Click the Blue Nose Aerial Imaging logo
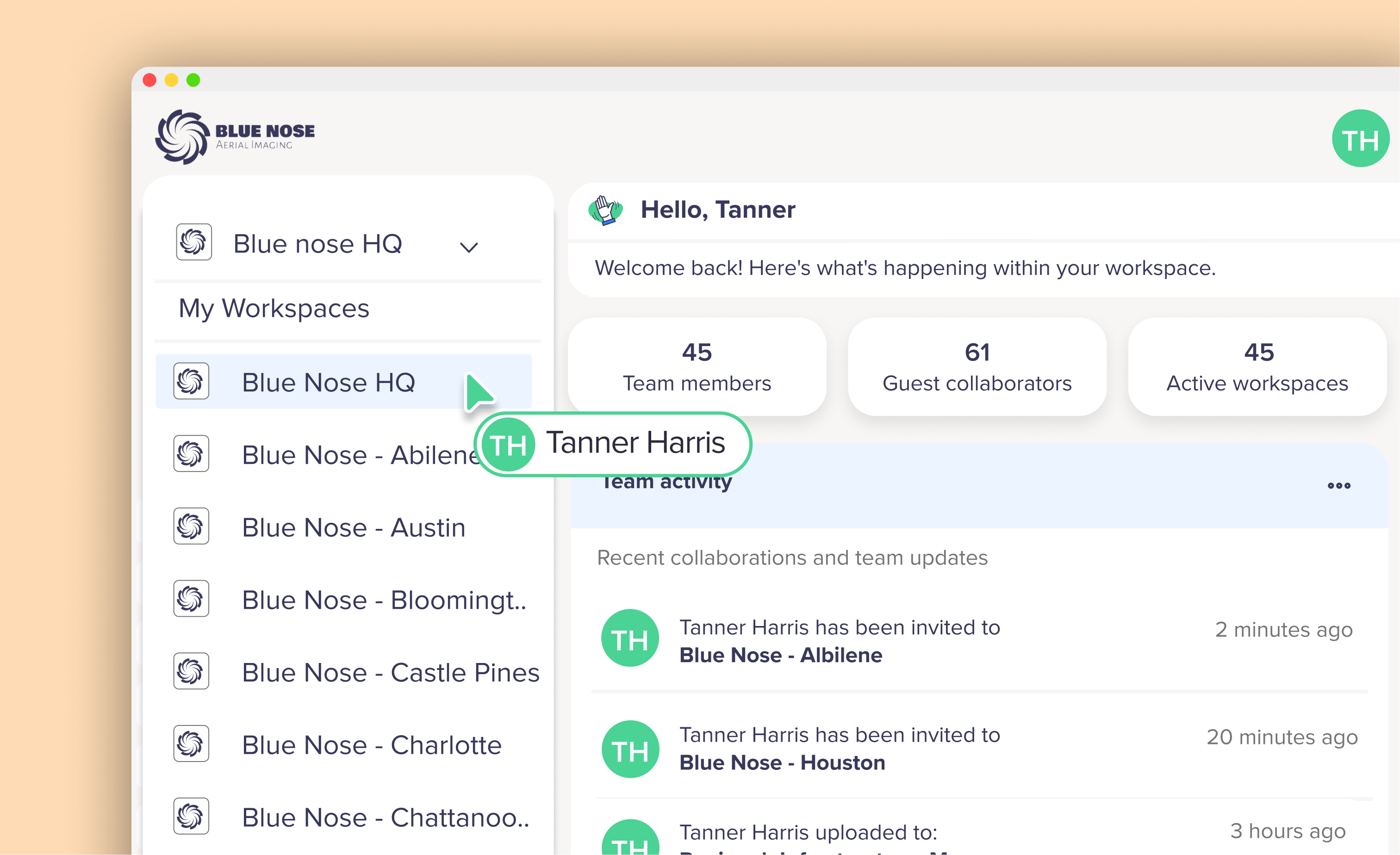This screenshot has height=855, width=1400. [x=235, y=136]
